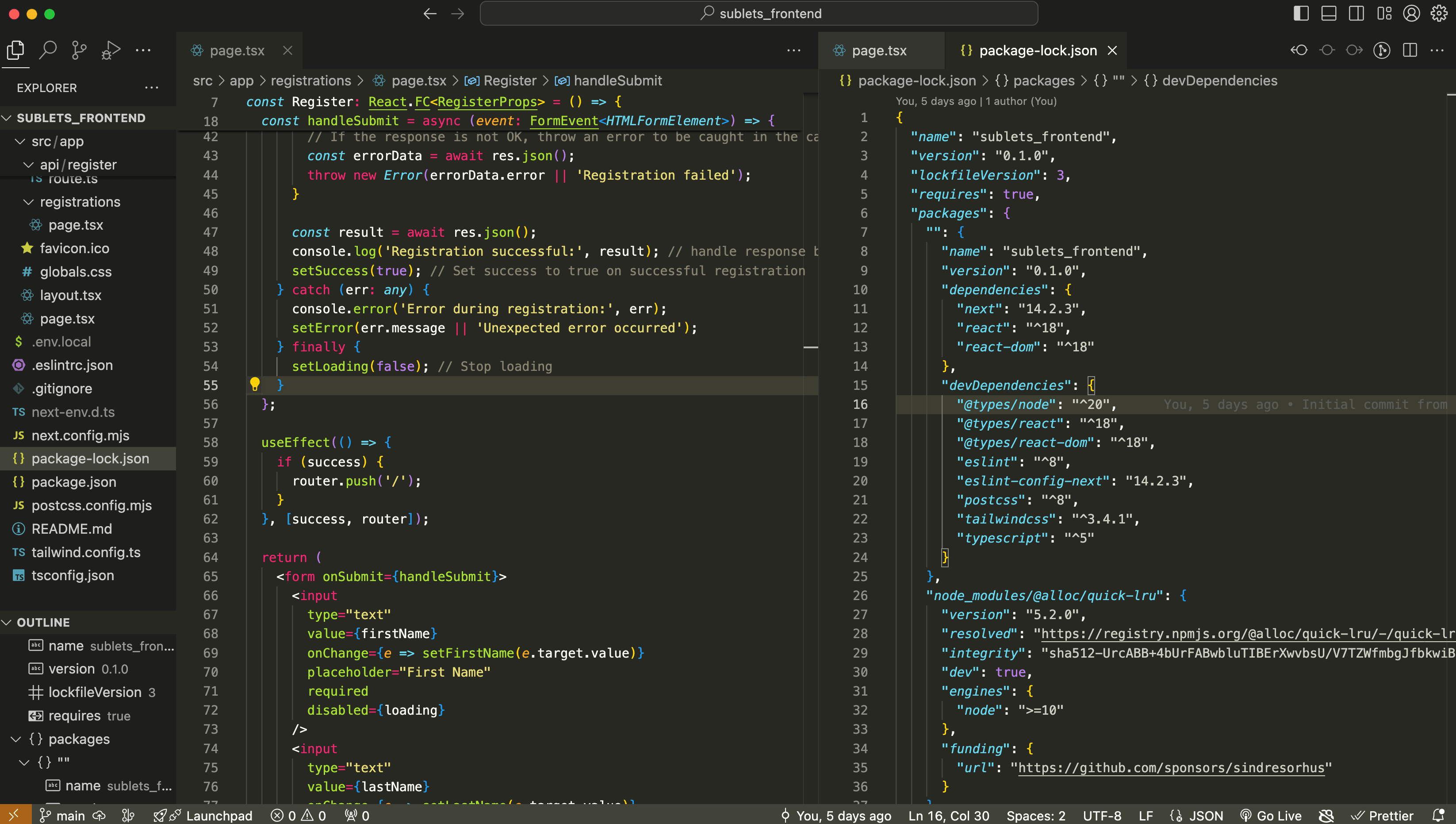Image resolution: width=1456 pixels, height=824 pixels.
Task: Toggle the Secondary Side Bar
Action: (1356, 14)
